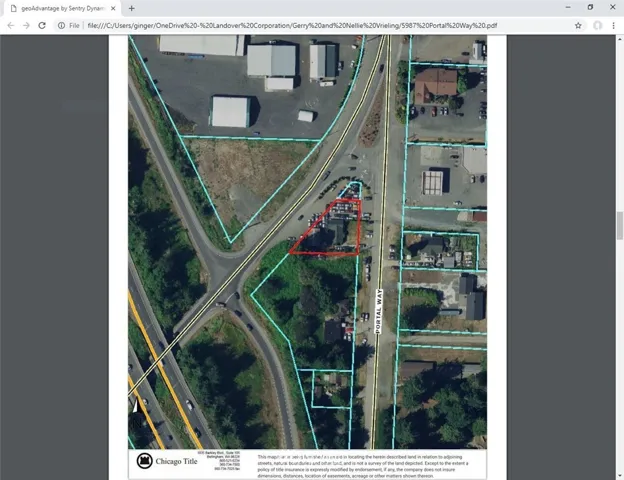Click the north arrow on the map
624x480 pixels.
pyautogui.click(x=135, y=406)
